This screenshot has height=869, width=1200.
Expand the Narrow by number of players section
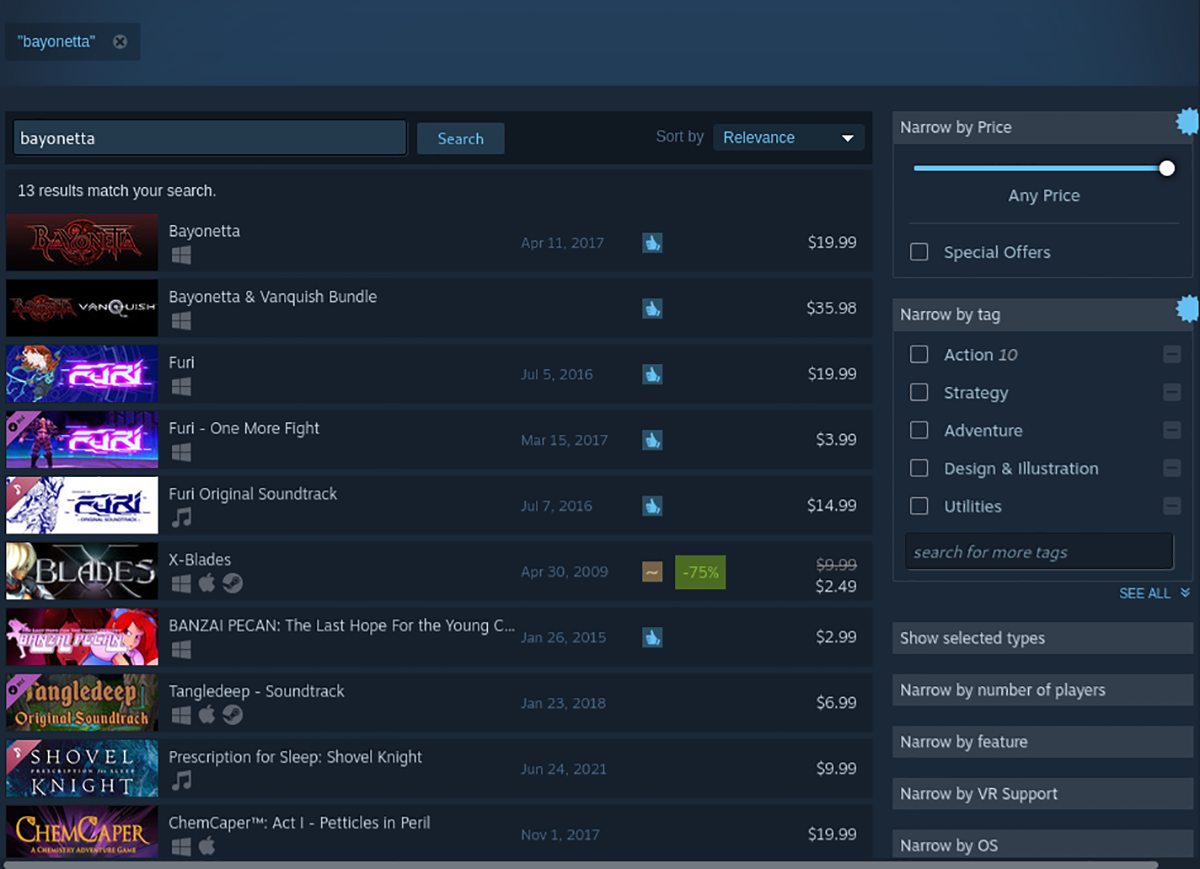click(x=1042, y=690)
